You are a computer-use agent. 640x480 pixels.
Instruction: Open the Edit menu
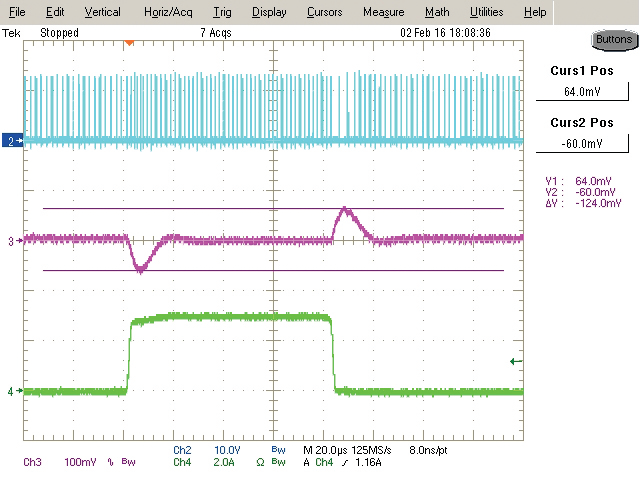tap(55, 12)
